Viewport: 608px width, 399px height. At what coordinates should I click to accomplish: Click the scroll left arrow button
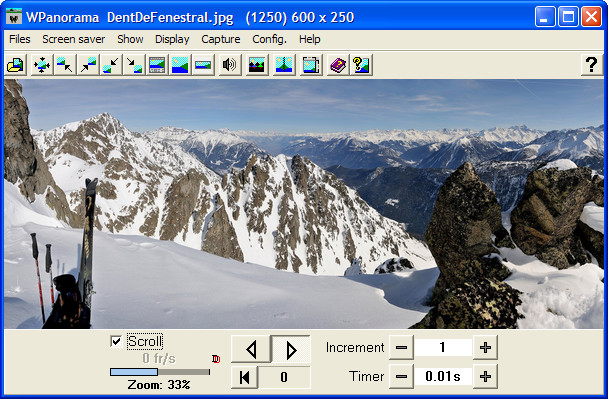[x=251, y=349]
